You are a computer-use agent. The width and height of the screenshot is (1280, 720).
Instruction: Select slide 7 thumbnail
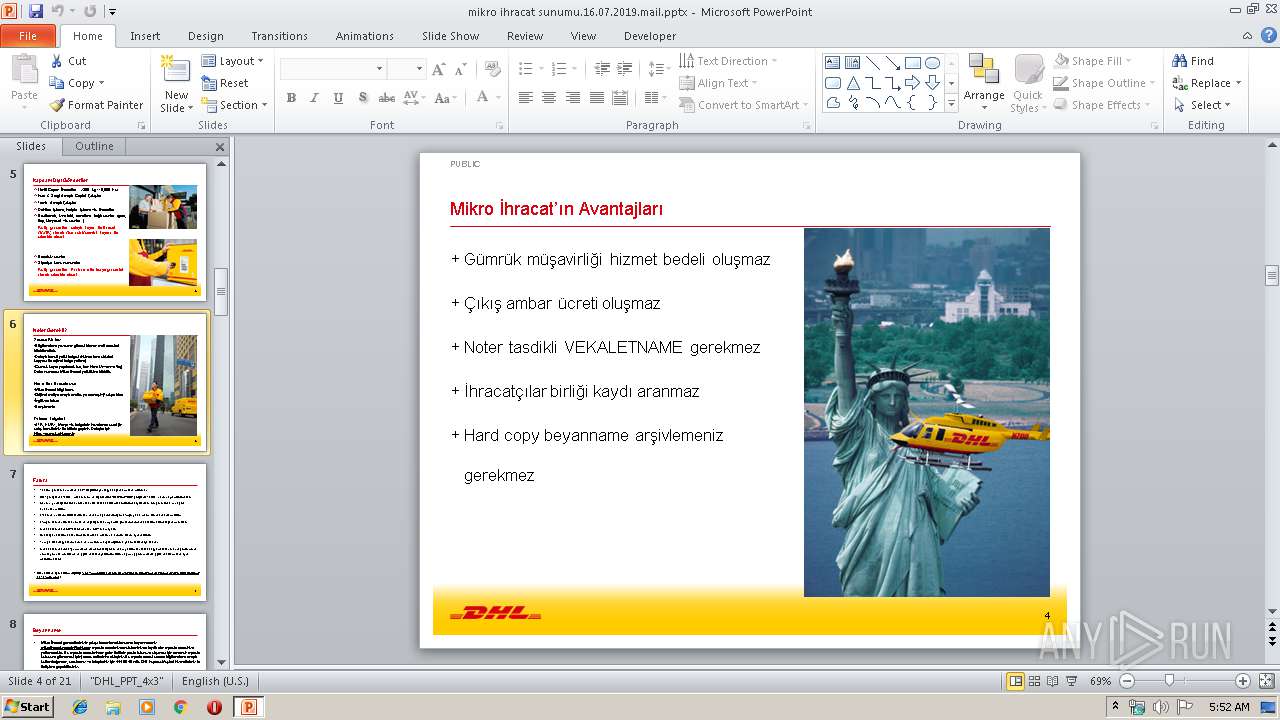point(115,531)
